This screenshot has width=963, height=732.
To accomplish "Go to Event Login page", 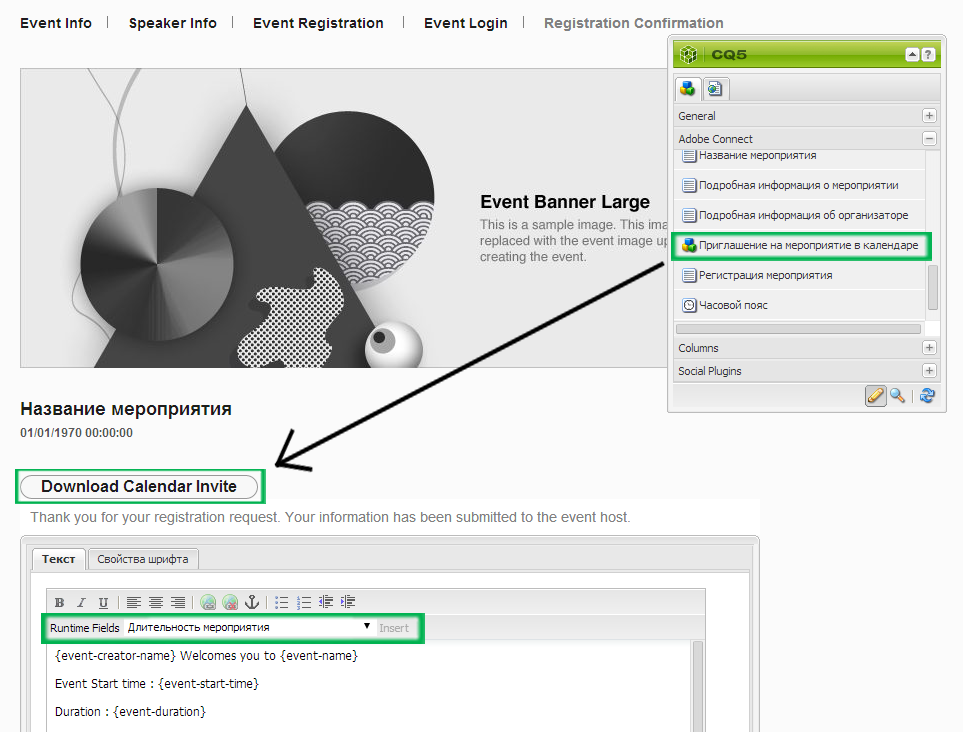I will (466, 23).
